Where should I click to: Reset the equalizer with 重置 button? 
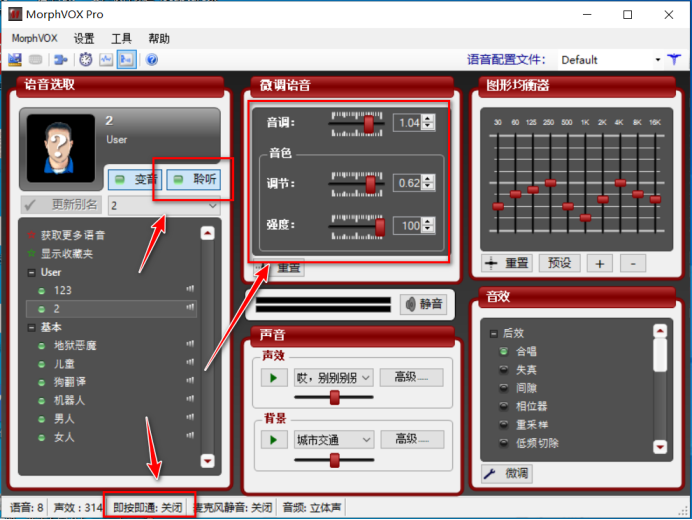pos(507,264)
